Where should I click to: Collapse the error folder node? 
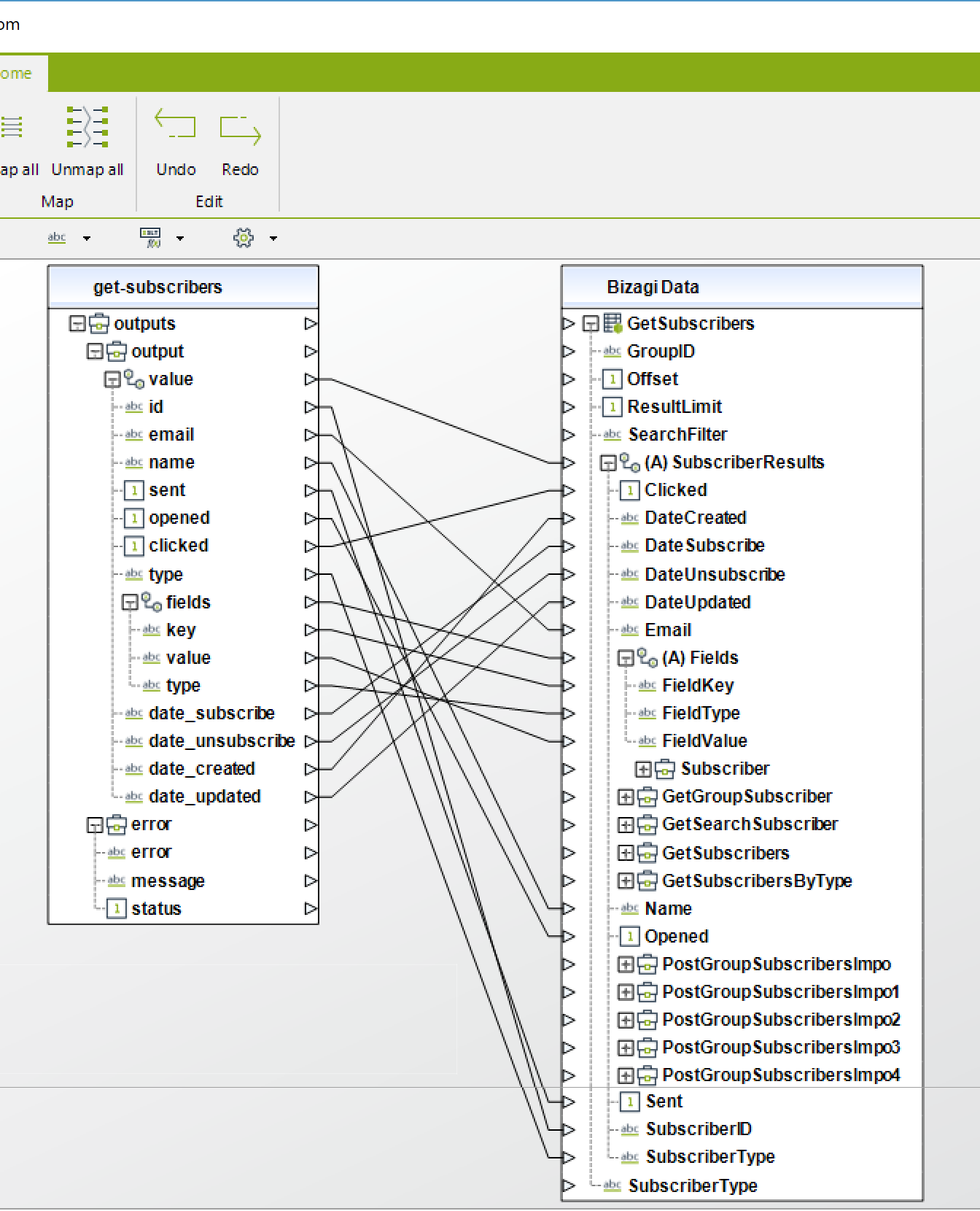[x=94, y=825]
